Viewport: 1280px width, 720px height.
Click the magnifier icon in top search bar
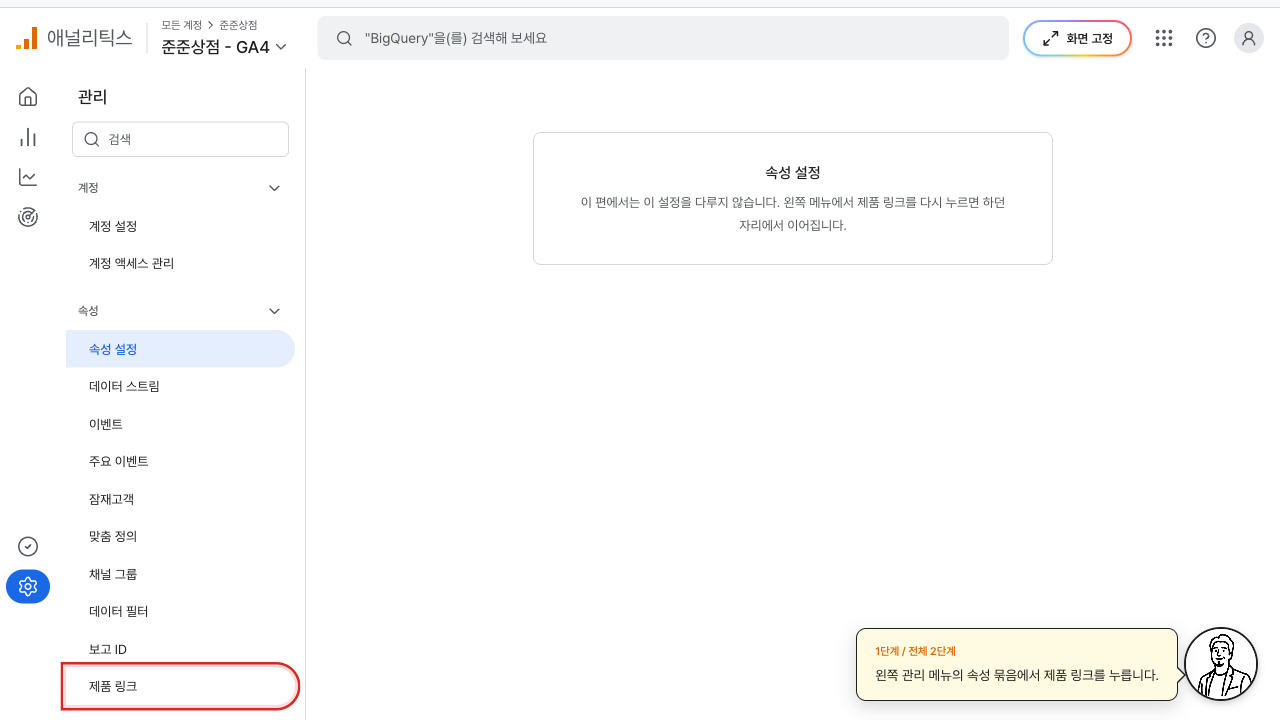pos(344,38)
